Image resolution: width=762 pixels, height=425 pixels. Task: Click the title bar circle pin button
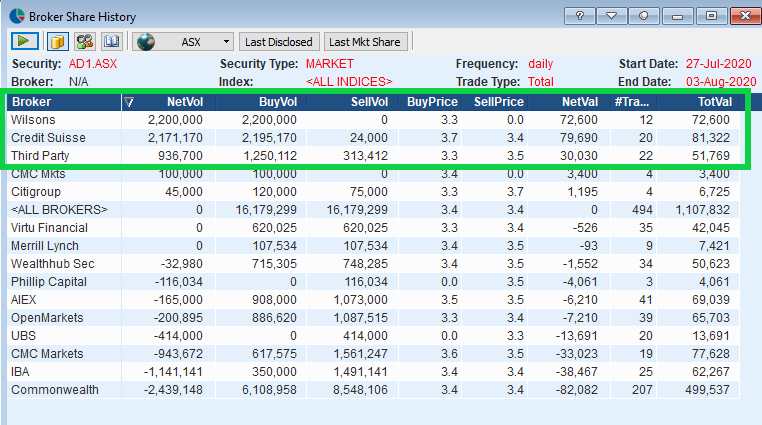coord(643,16)
